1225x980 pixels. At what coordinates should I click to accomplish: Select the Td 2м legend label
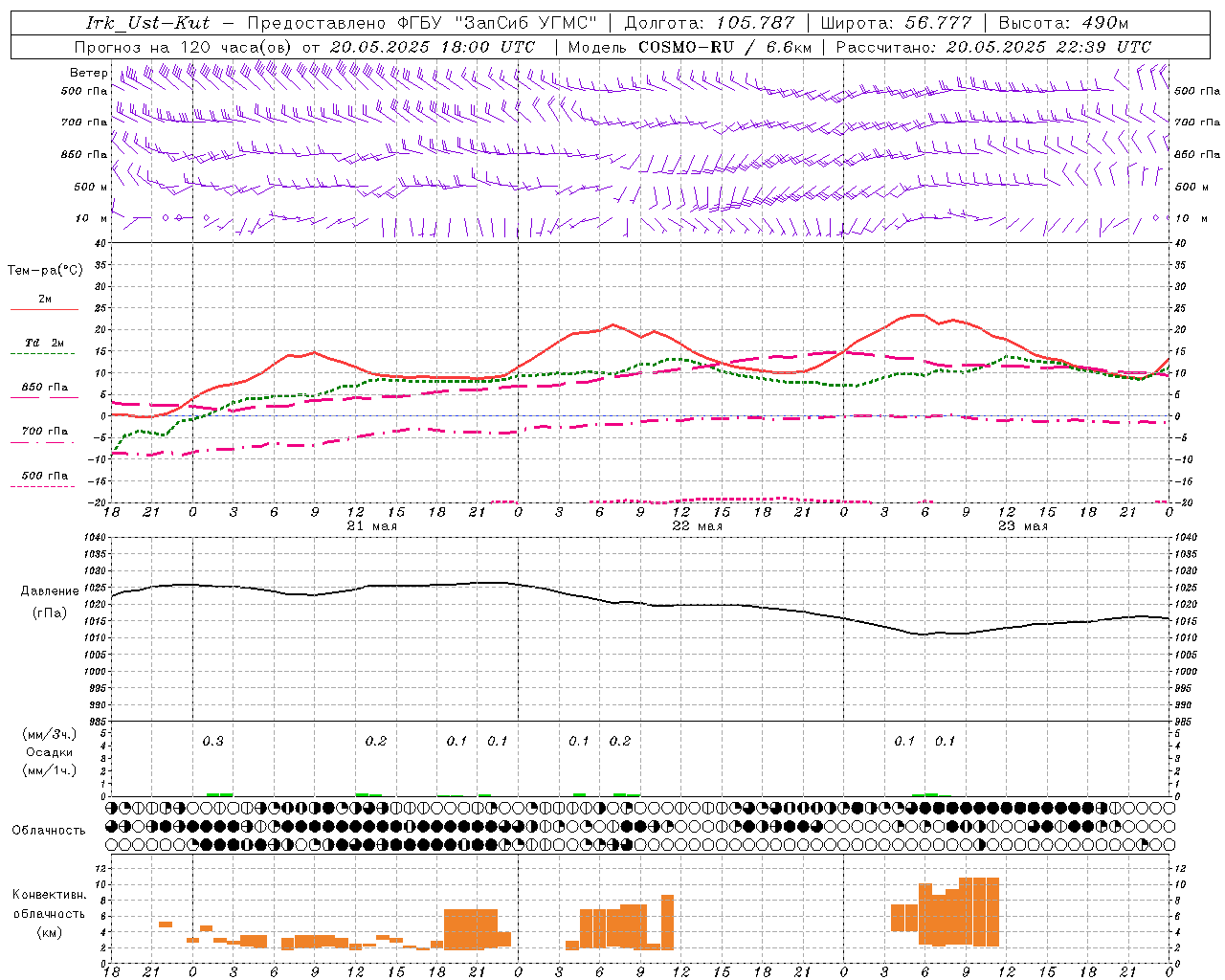[45, 343]
